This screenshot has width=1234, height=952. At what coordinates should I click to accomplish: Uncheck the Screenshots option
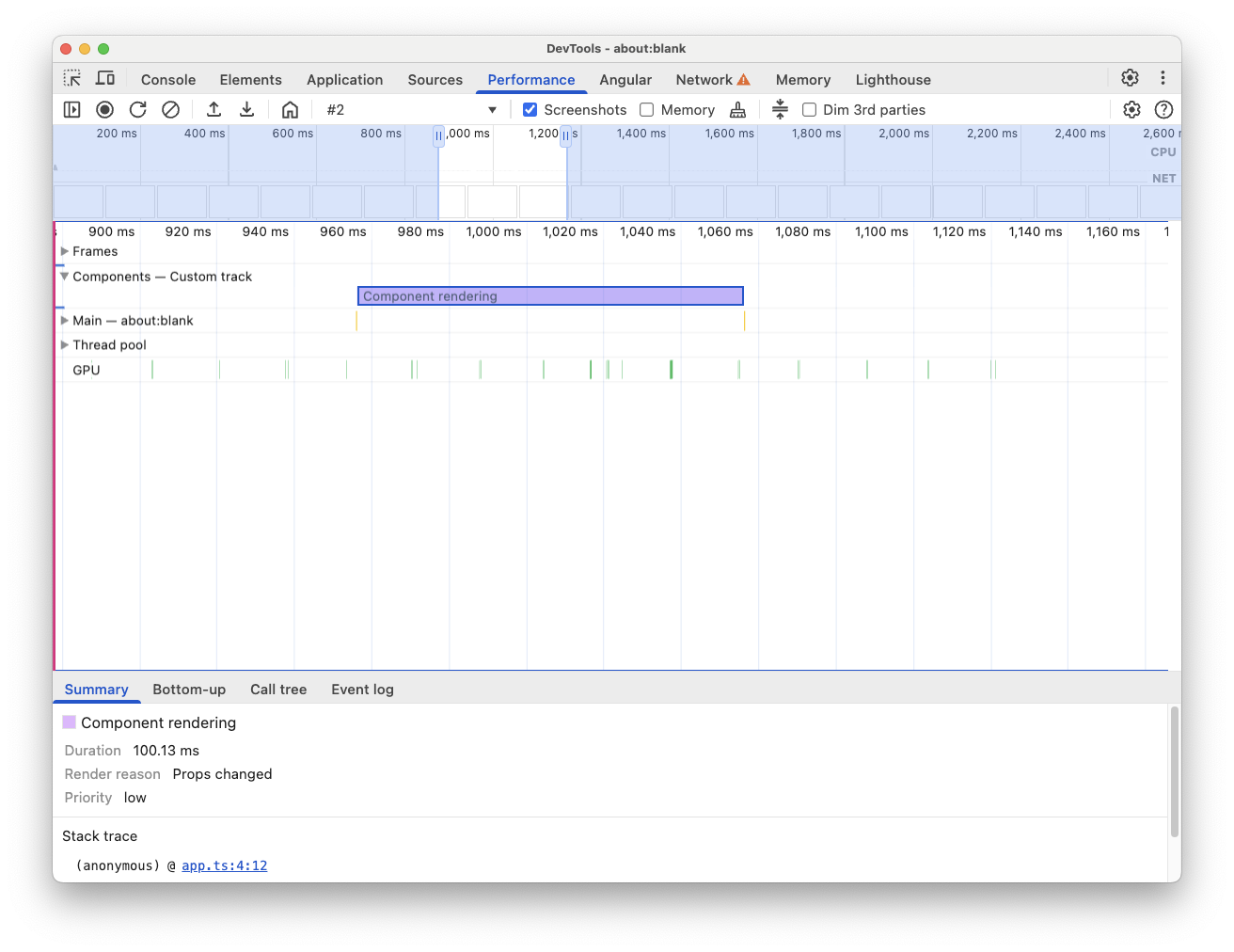(530, 109)
